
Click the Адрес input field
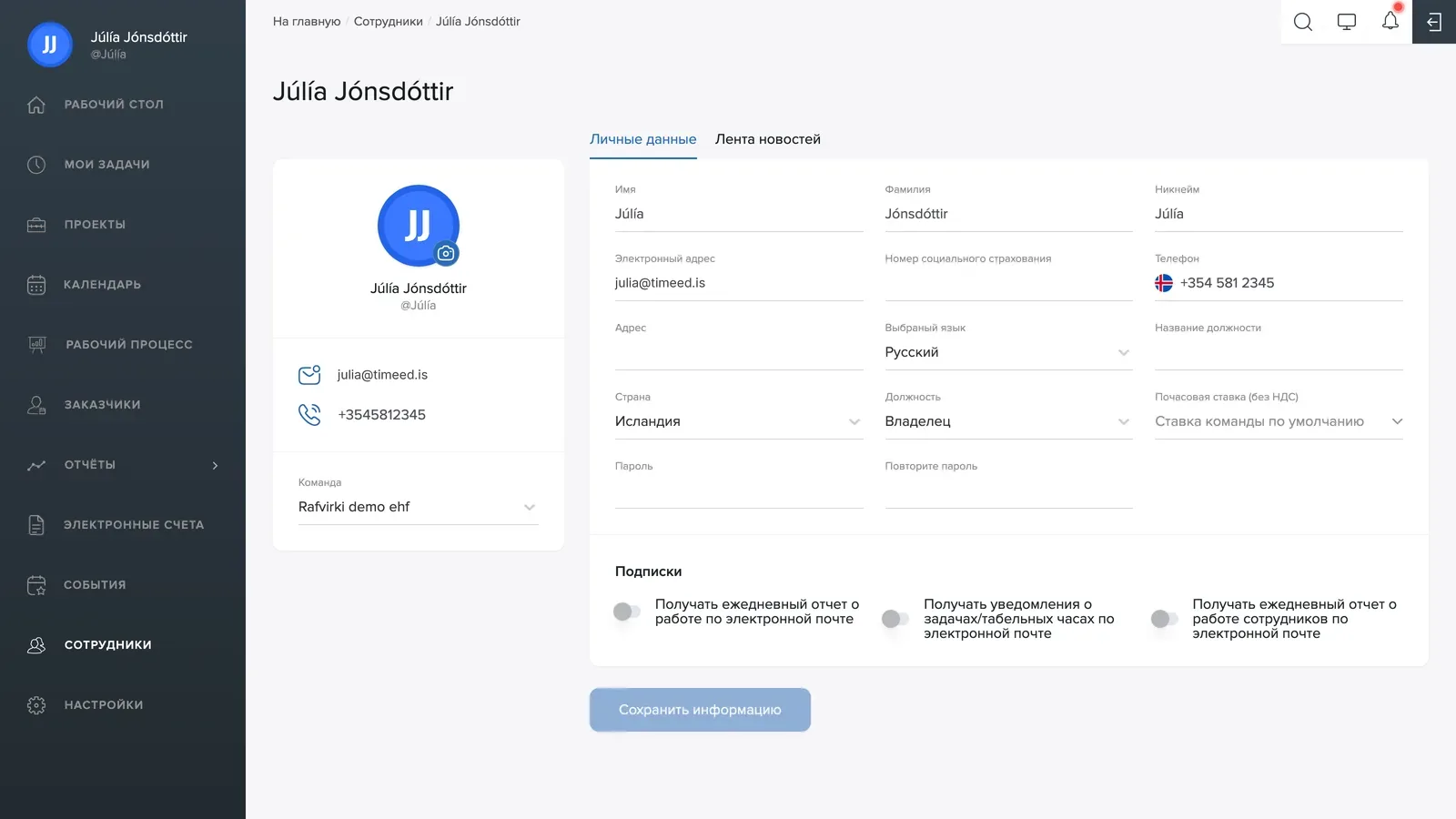pyautogui.click(x=739, y=352)
